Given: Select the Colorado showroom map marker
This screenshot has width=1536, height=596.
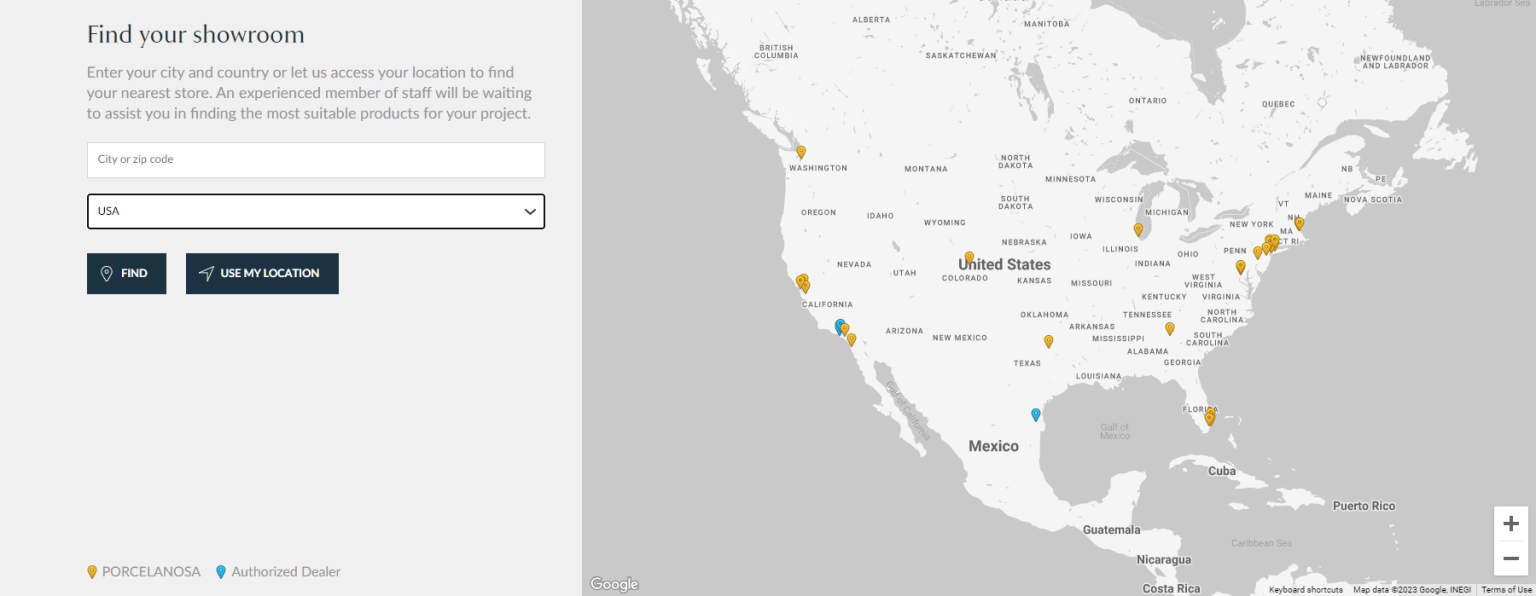Looking at the screenshot, I should 969,257.
